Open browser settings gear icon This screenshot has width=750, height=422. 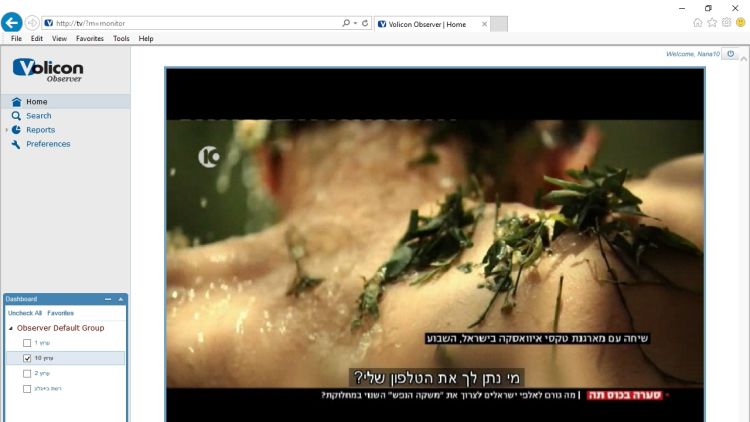(726, 22)
